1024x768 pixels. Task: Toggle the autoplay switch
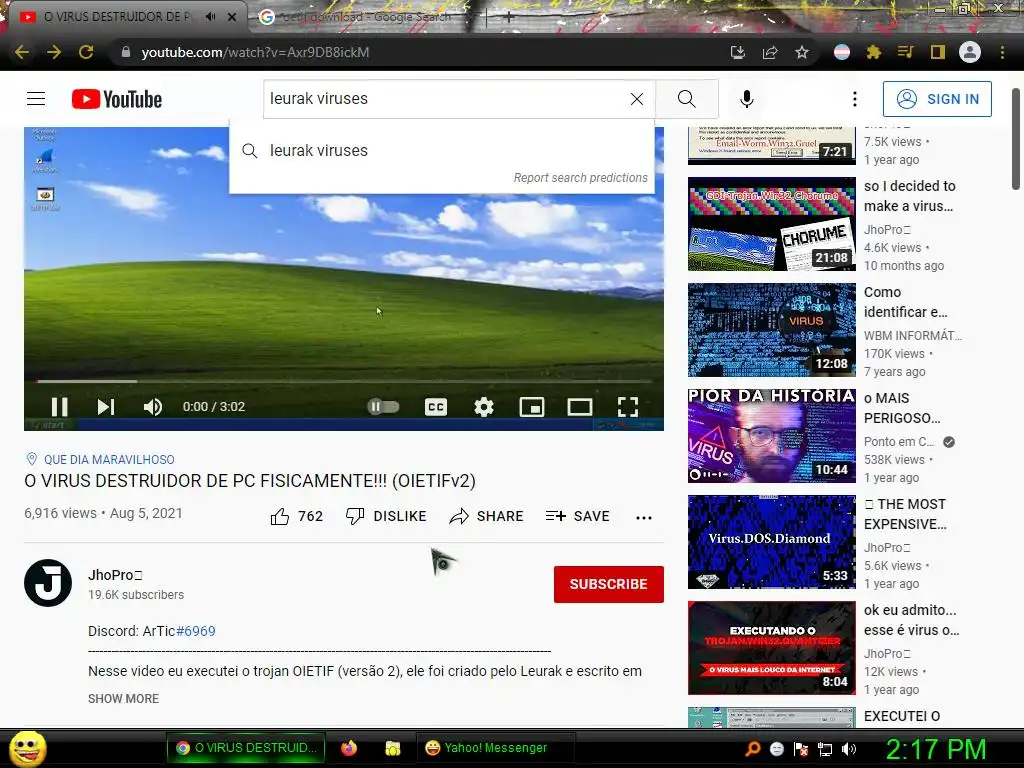383,407
